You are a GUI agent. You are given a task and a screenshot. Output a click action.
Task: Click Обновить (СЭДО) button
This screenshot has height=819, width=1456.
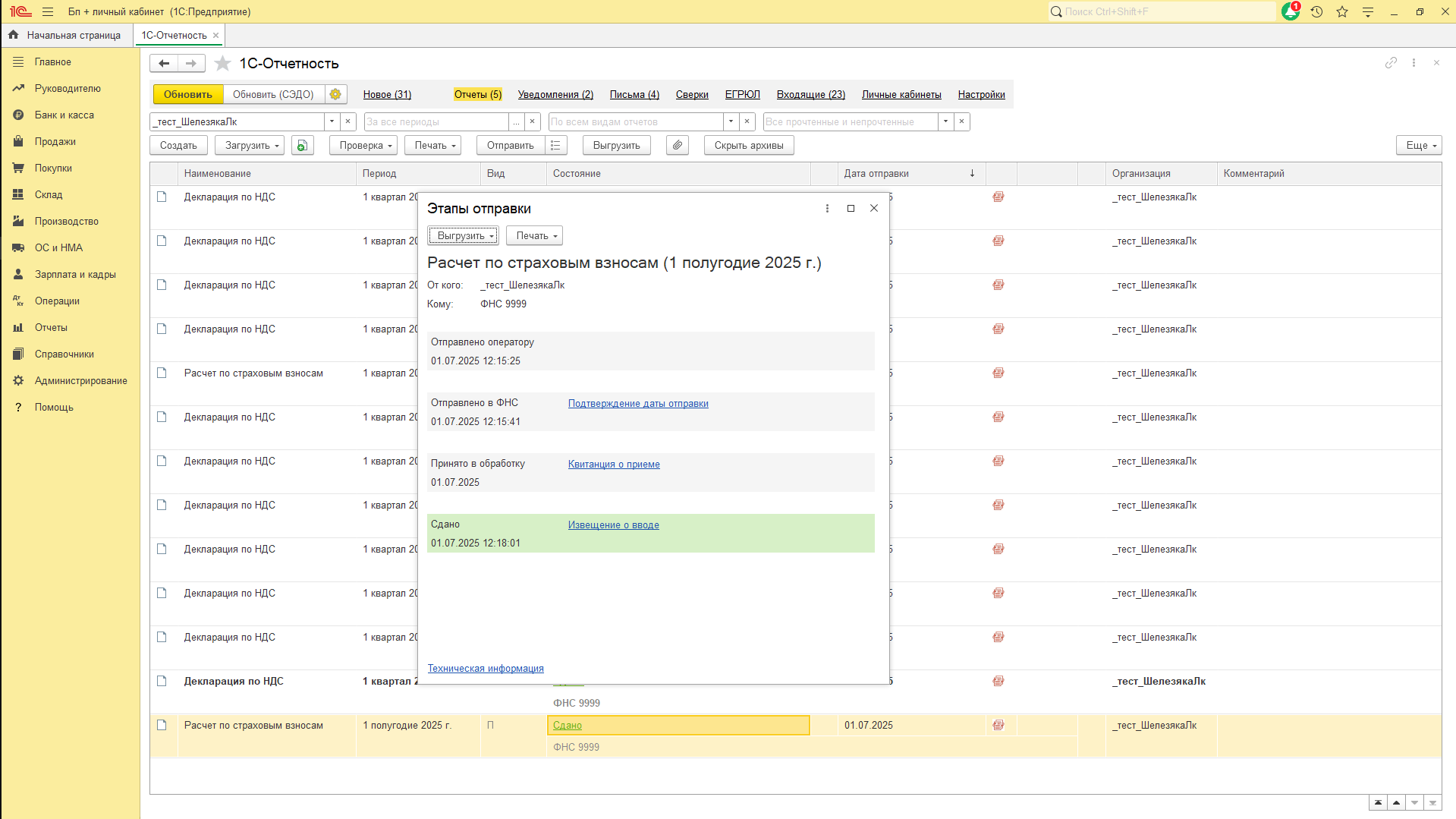pos(273,94)
